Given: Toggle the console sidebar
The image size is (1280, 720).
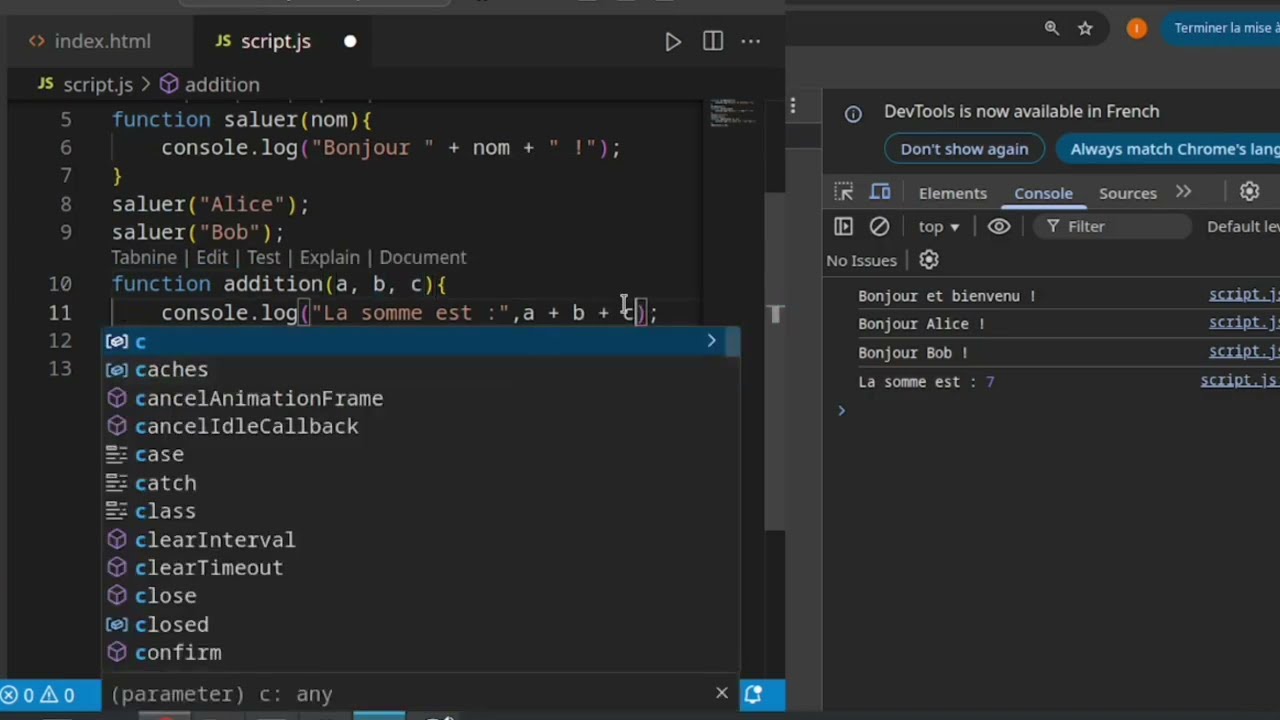Looking at the screenshot, I should [x=843, y=227].
